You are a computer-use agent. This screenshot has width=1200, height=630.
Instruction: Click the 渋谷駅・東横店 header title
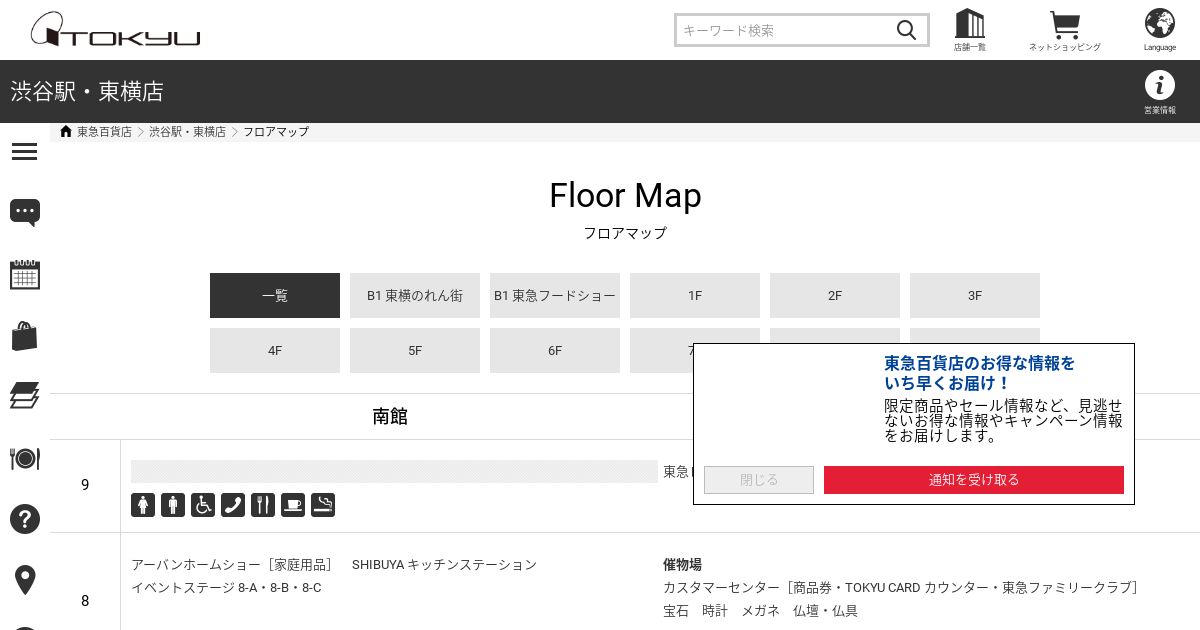point(87,92)
